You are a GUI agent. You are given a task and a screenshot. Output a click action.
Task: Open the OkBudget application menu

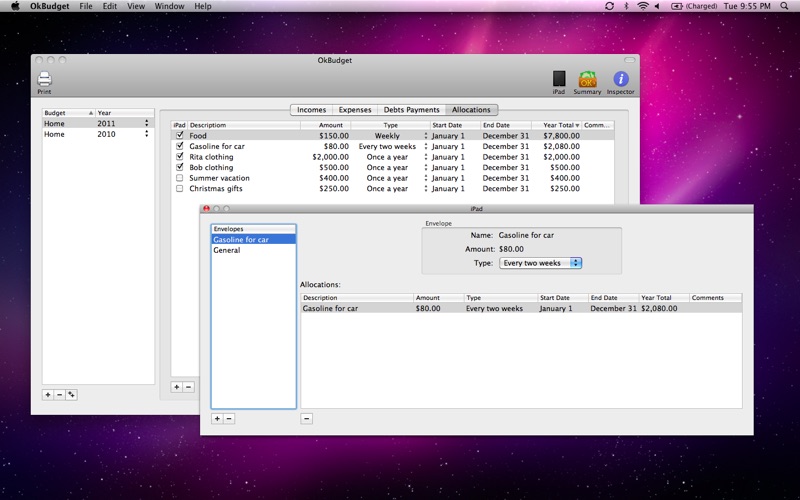49,6
